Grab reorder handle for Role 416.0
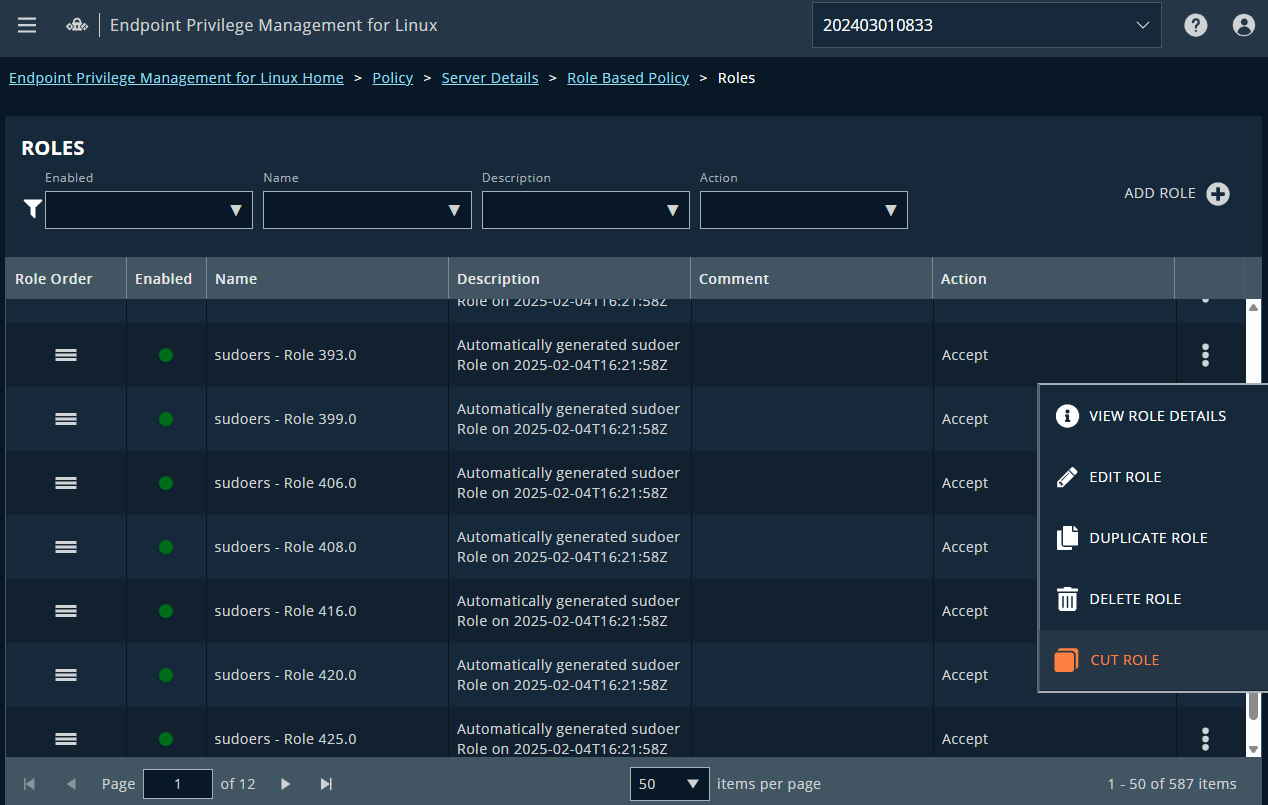 pyautogui.click(x=66, y=611)
